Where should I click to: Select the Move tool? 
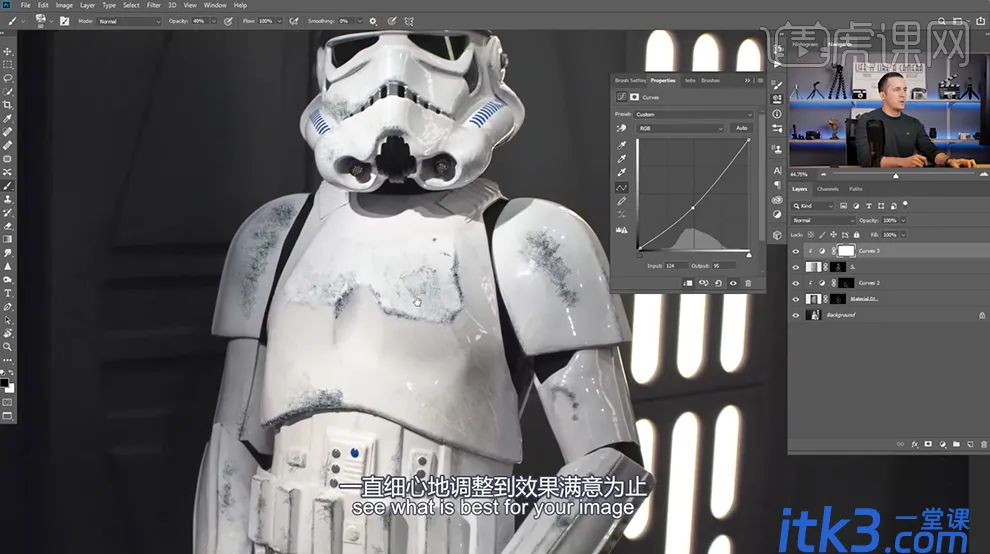tap(8, 52)
